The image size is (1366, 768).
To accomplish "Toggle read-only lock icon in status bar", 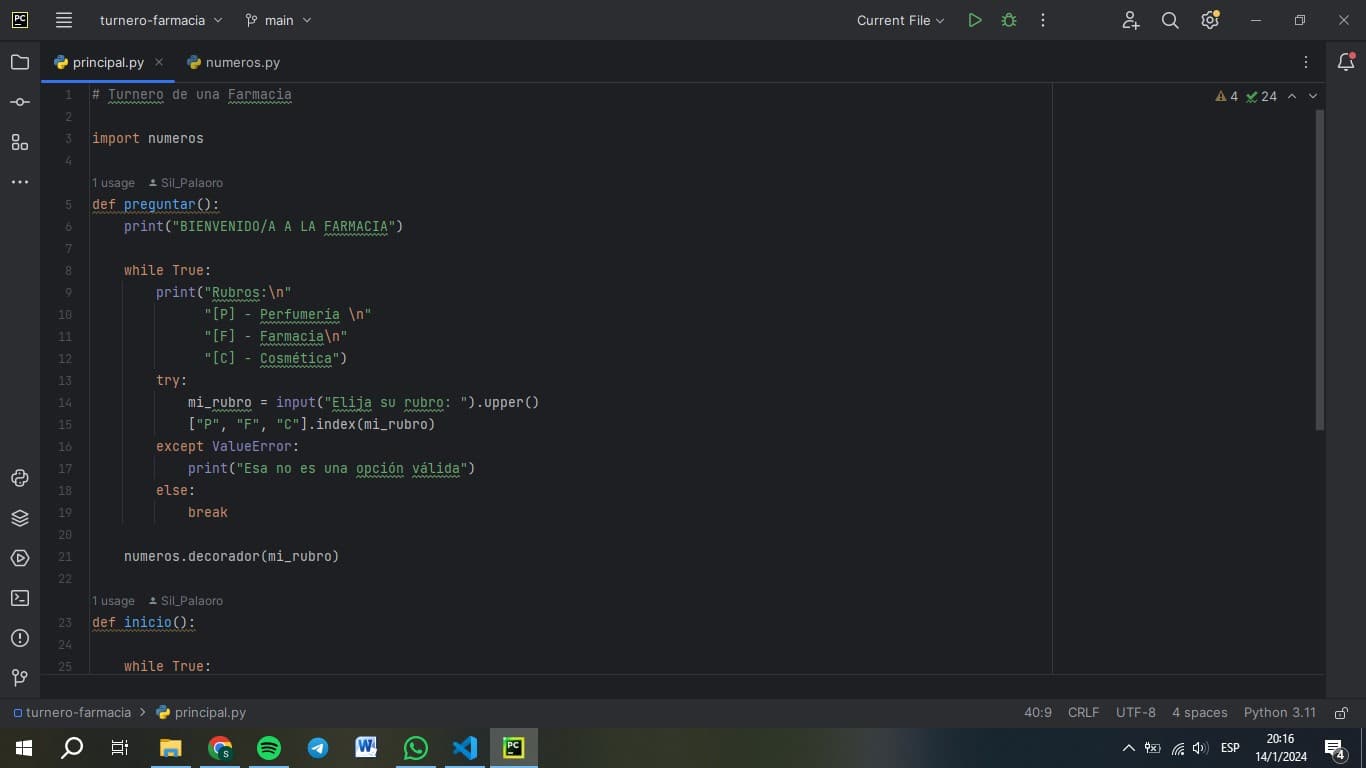I will coord(1341,713).
